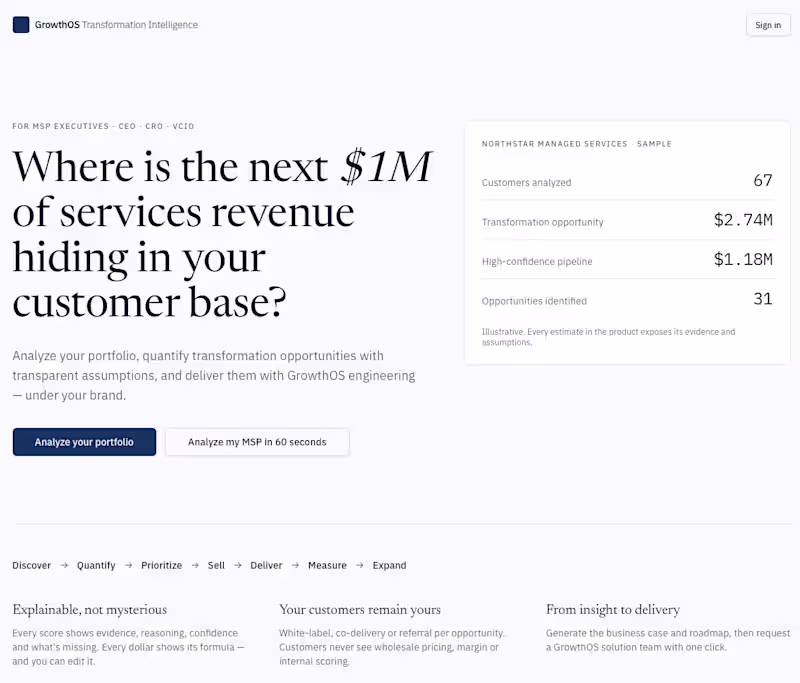Click the arrow between Quantify and Prioritize
800x683 pixels.
point(129,565)
